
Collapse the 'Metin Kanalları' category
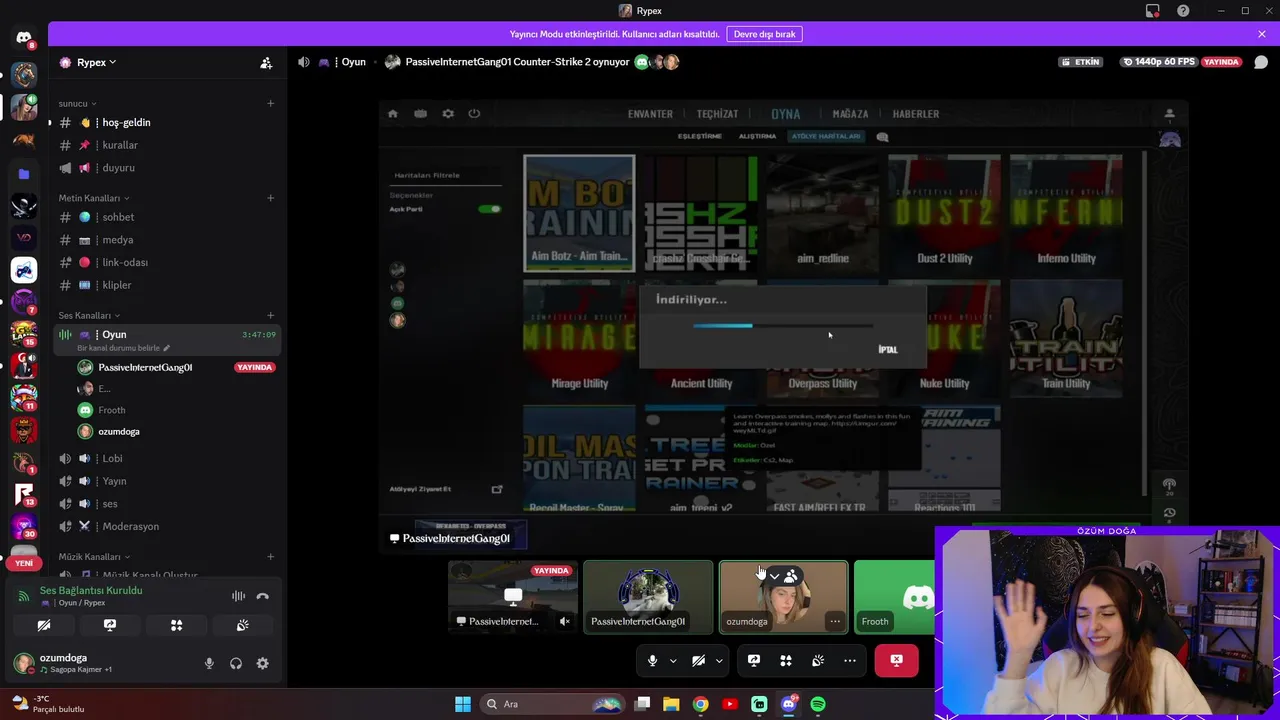94,198
